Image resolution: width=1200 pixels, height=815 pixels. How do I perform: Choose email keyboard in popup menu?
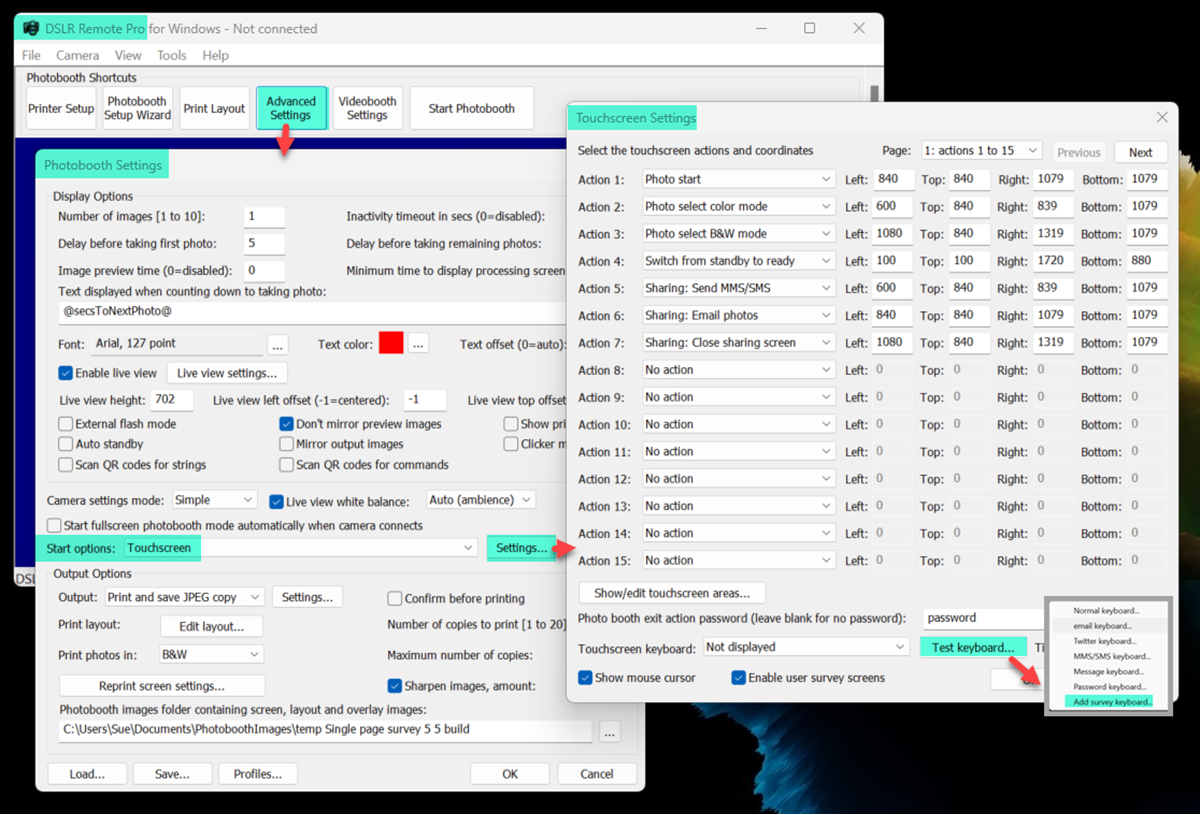coord(1102,626)
